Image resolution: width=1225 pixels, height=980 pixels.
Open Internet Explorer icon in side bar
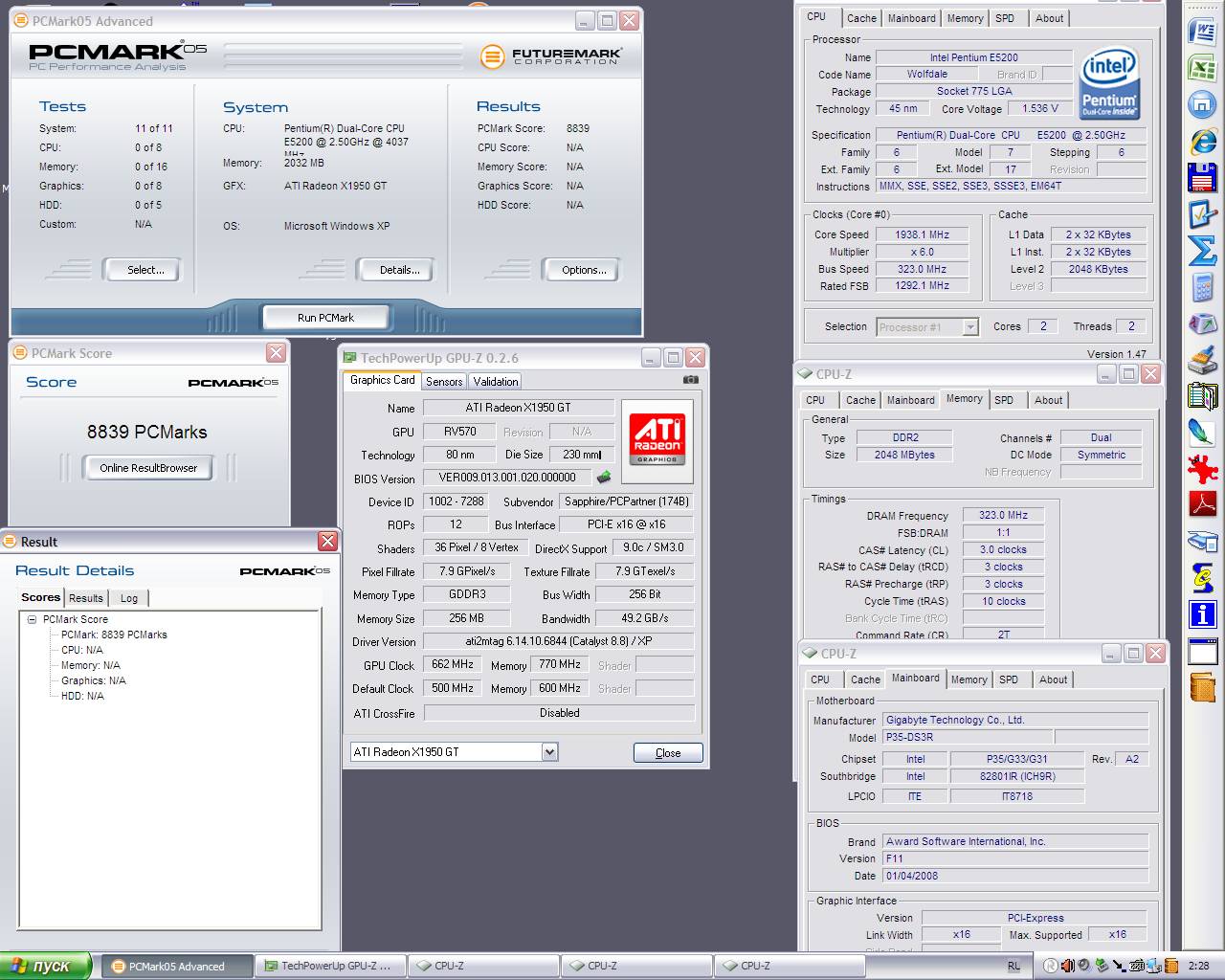1202,142
